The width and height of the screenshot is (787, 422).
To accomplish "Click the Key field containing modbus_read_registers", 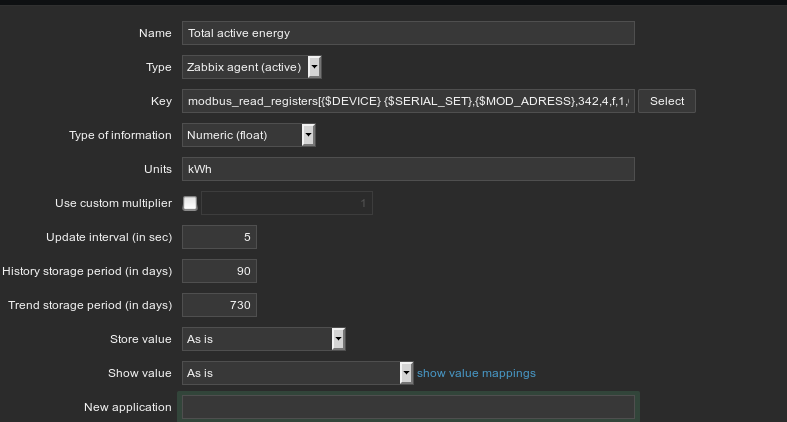I will [408, 101].
